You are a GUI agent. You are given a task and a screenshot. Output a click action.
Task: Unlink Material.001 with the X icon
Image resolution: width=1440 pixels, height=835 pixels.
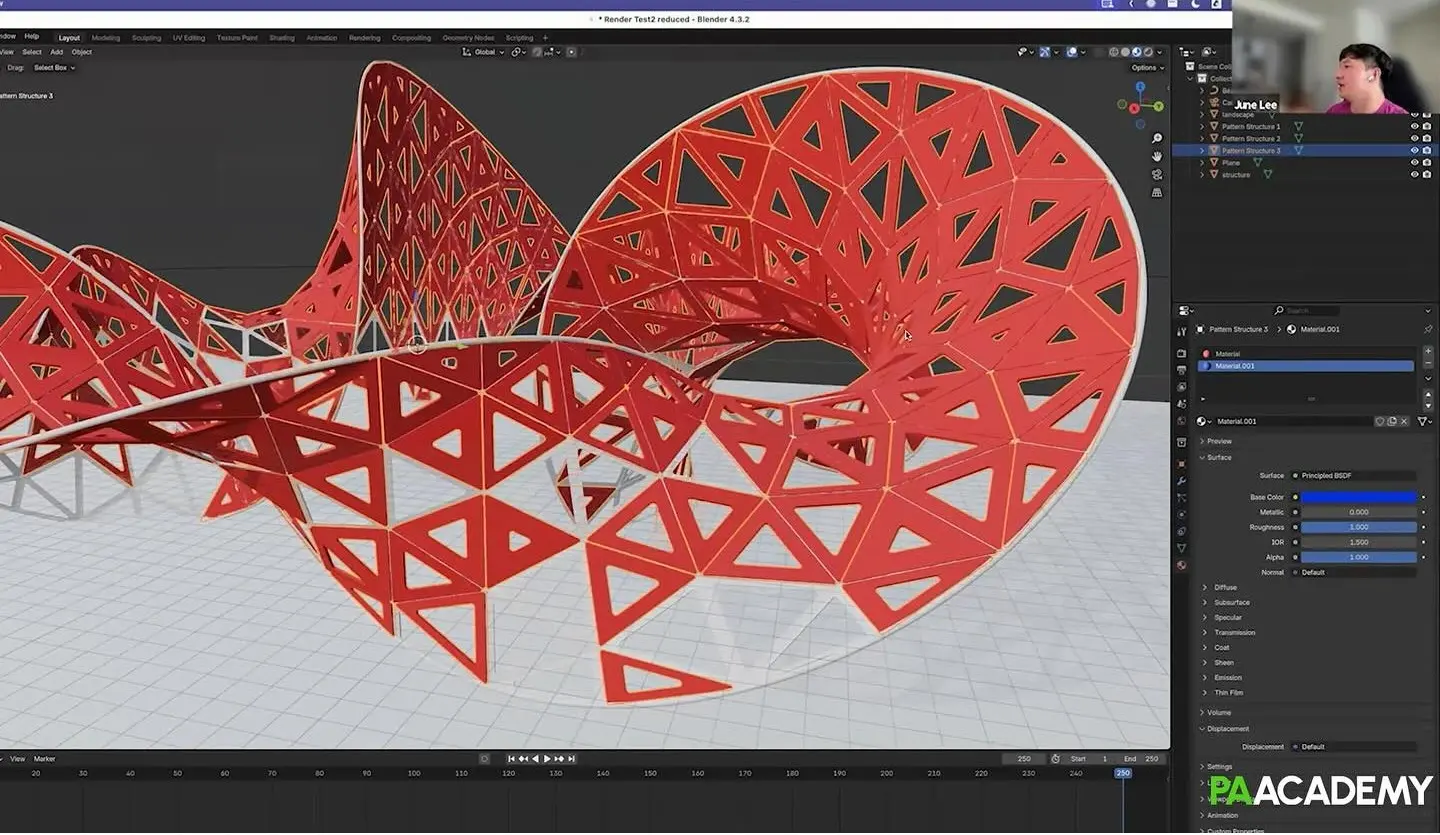click(x=1405, y=422)
